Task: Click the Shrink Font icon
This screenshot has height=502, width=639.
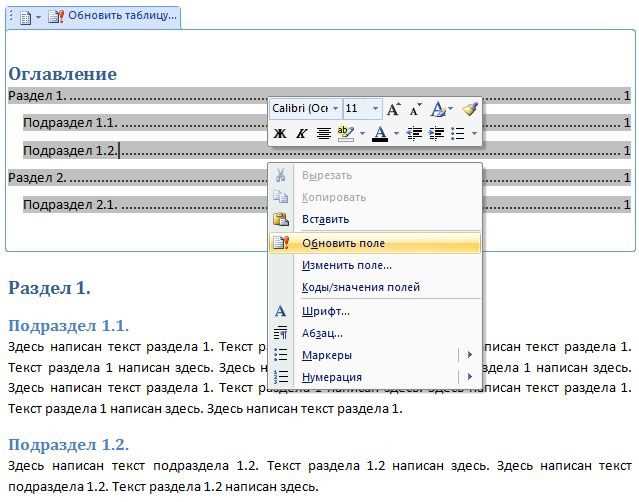Action: (x=415, y=109)
